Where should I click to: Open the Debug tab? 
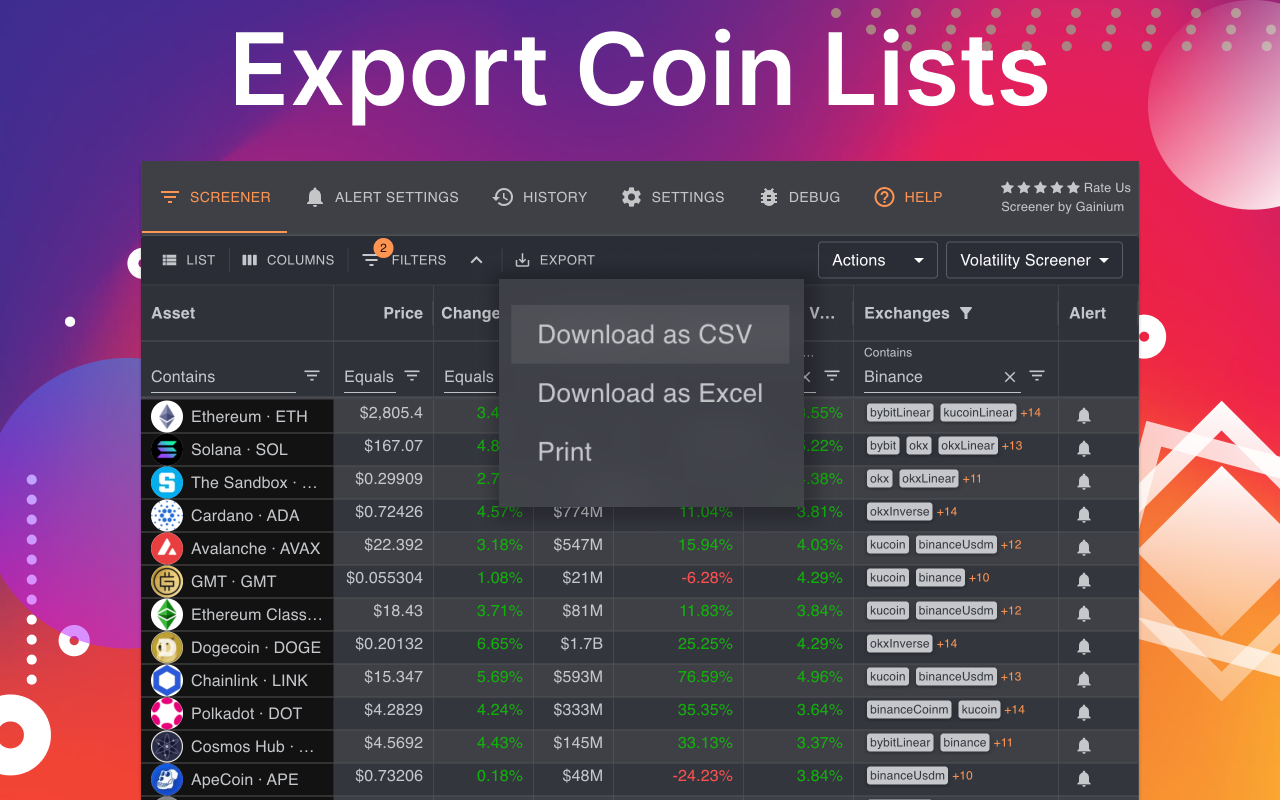pyautogui.click(x=799, y=197)
